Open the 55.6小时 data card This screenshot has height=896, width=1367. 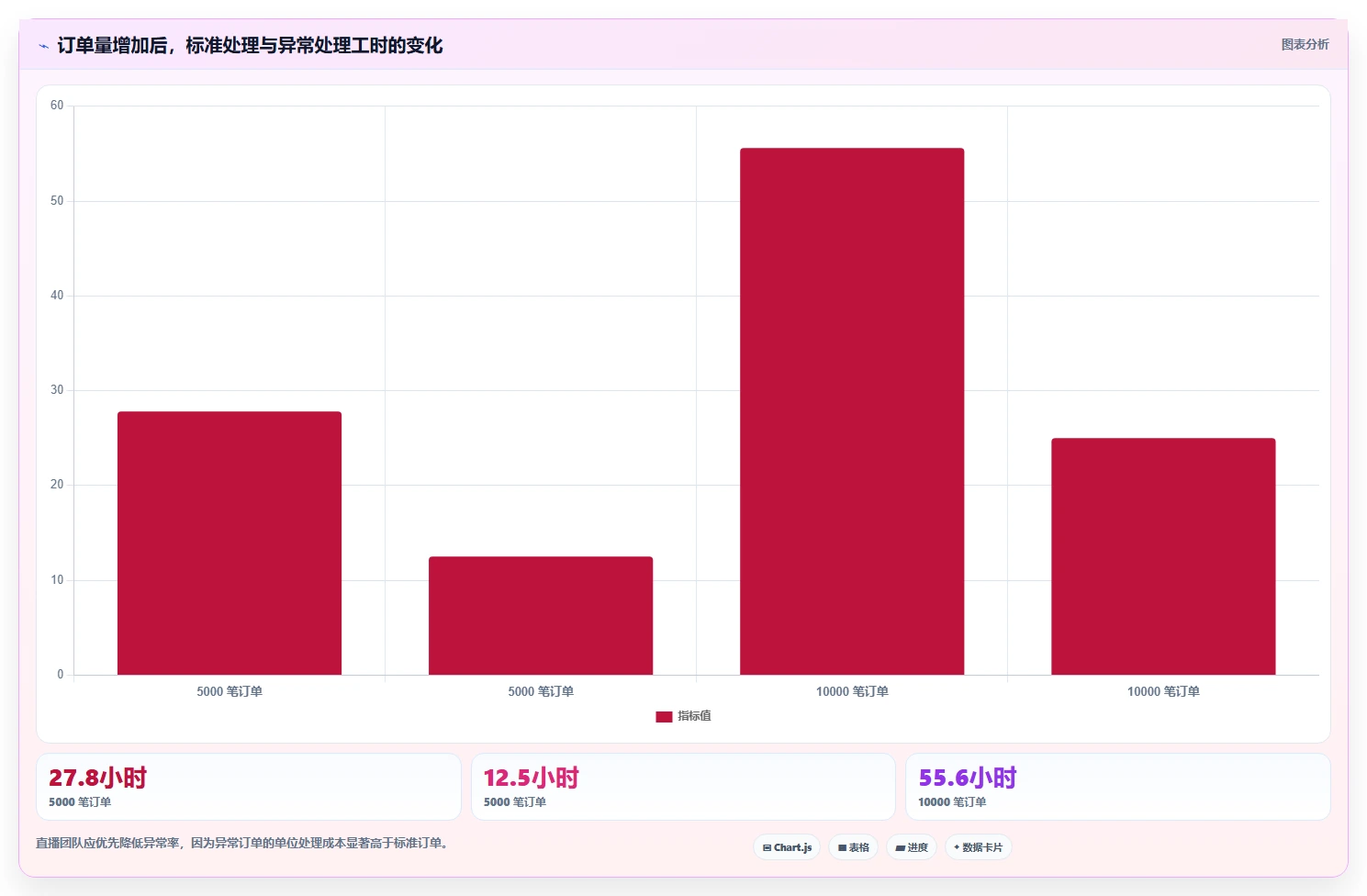1117,787
